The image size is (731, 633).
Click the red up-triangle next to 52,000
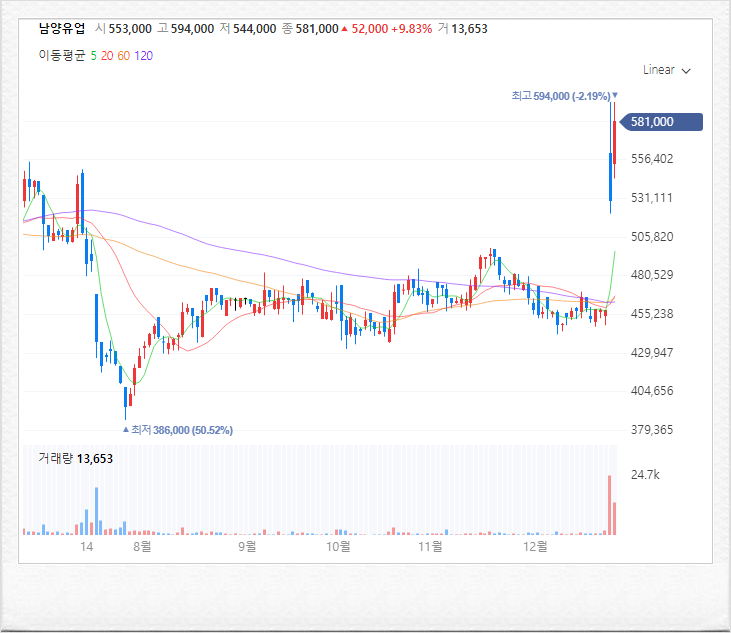pyautogui.click(x=345, y=29)
